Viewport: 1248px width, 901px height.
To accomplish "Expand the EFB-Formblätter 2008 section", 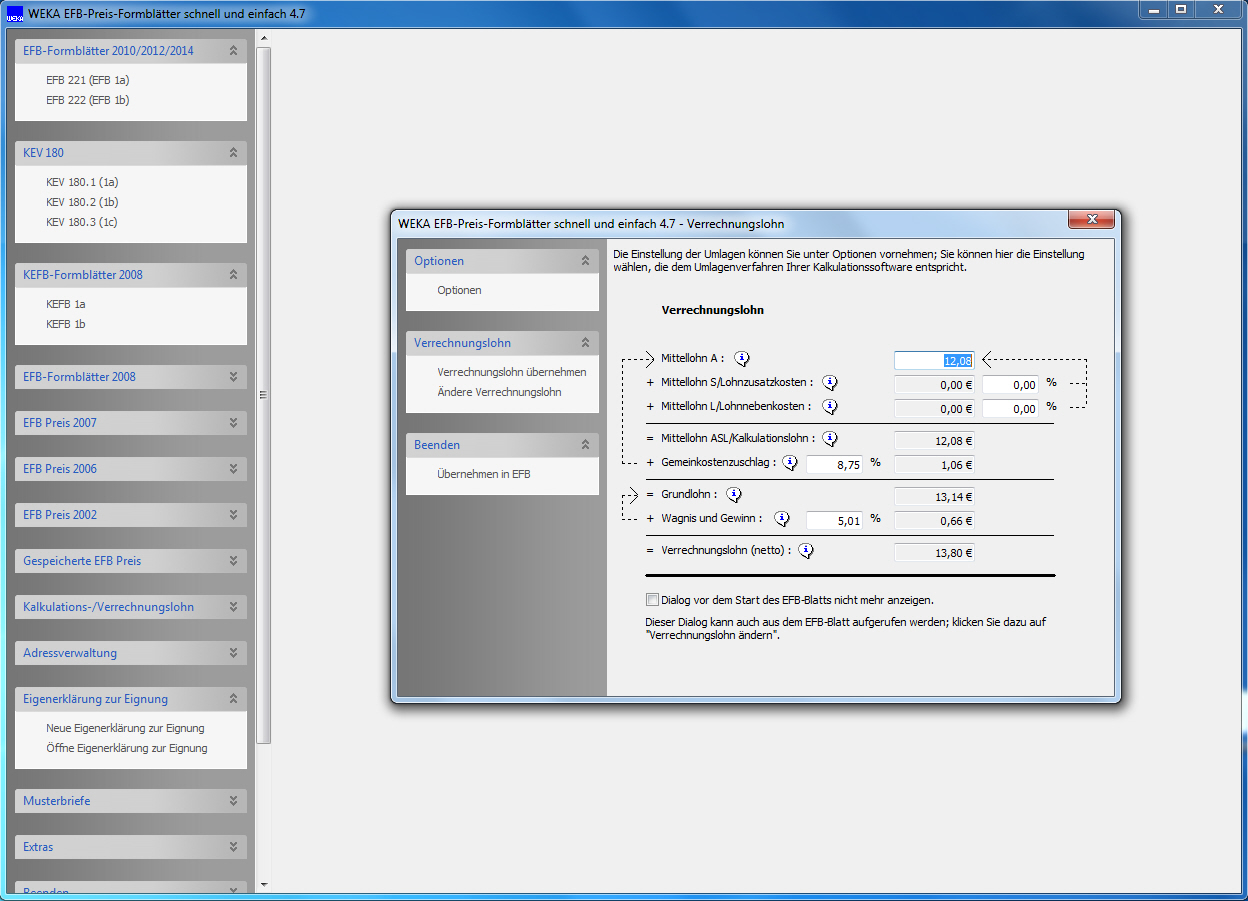I will coord(233,377).
